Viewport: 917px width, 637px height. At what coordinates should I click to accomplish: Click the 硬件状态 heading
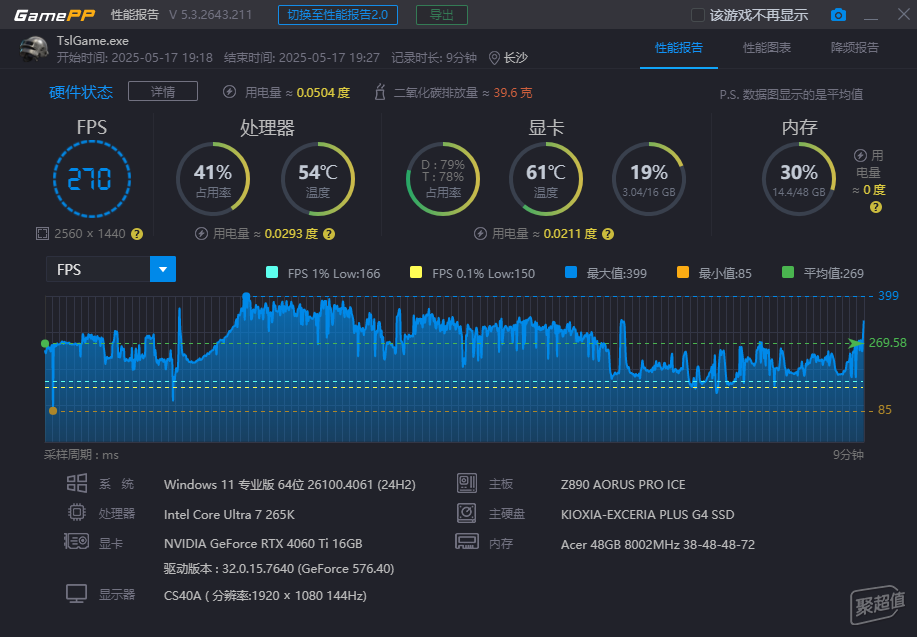click(x=81, y=92)
